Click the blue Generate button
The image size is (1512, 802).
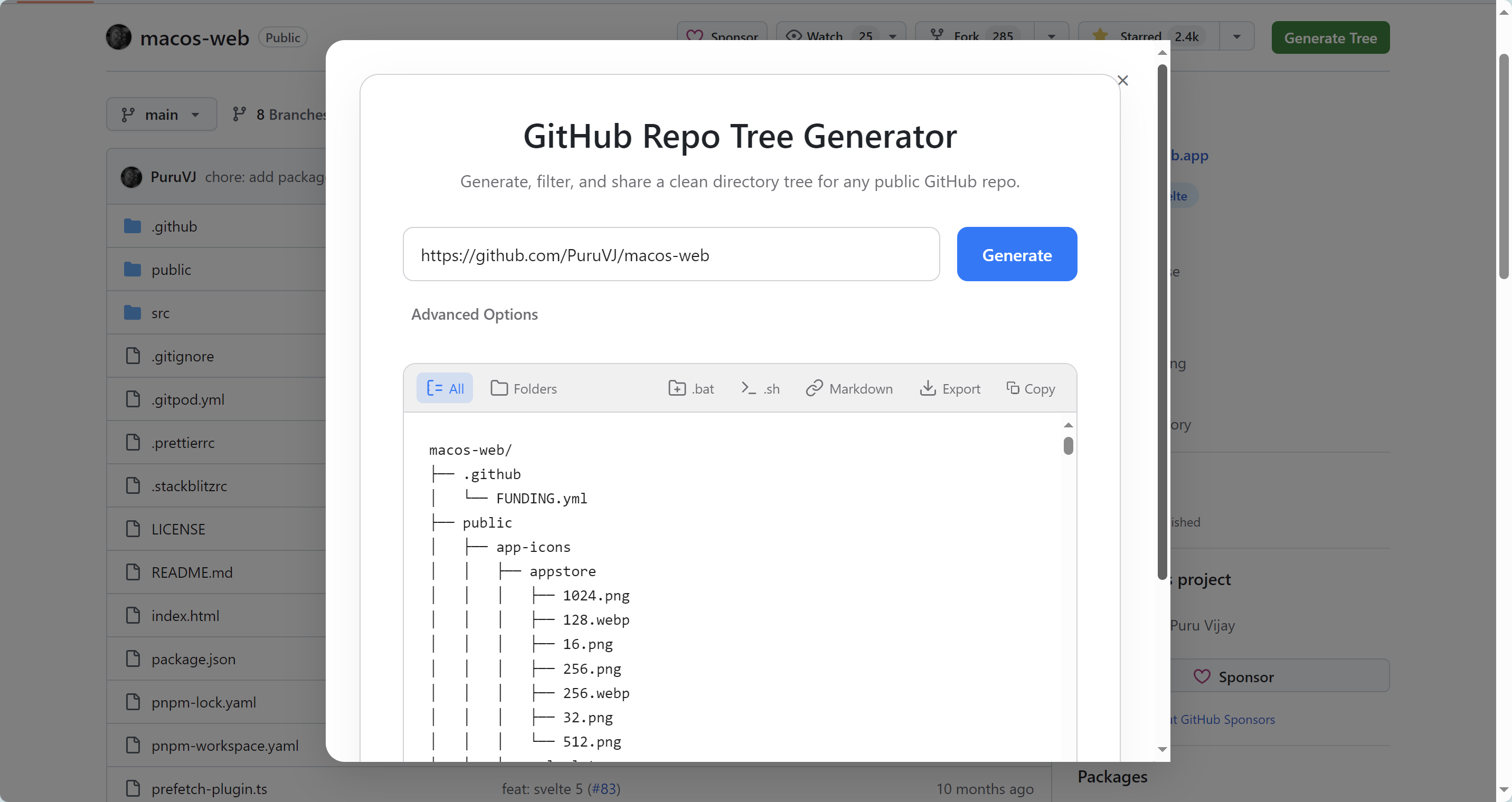pyautogui.click(x=1017, y=254)
